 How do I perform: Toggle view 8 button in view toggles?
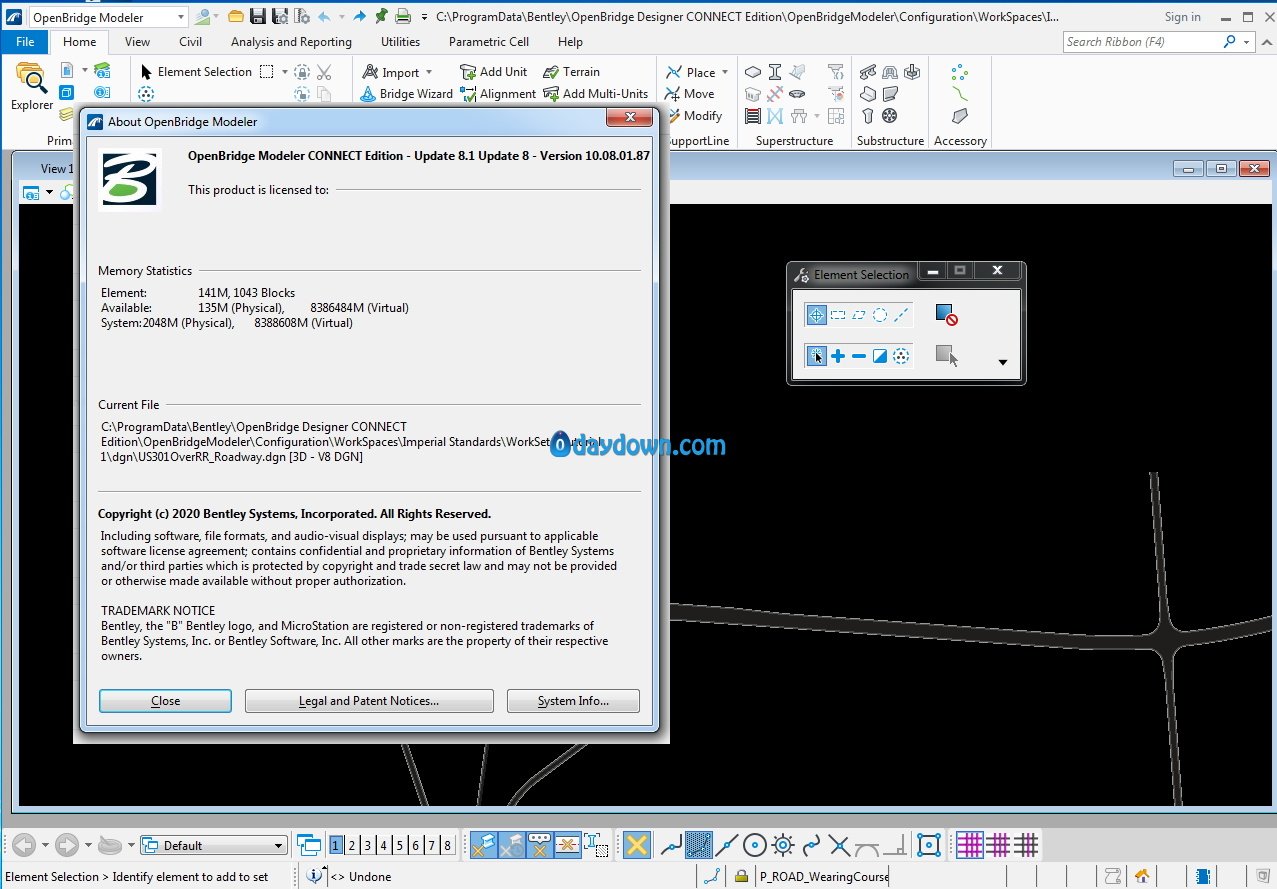tap(448, 845)
